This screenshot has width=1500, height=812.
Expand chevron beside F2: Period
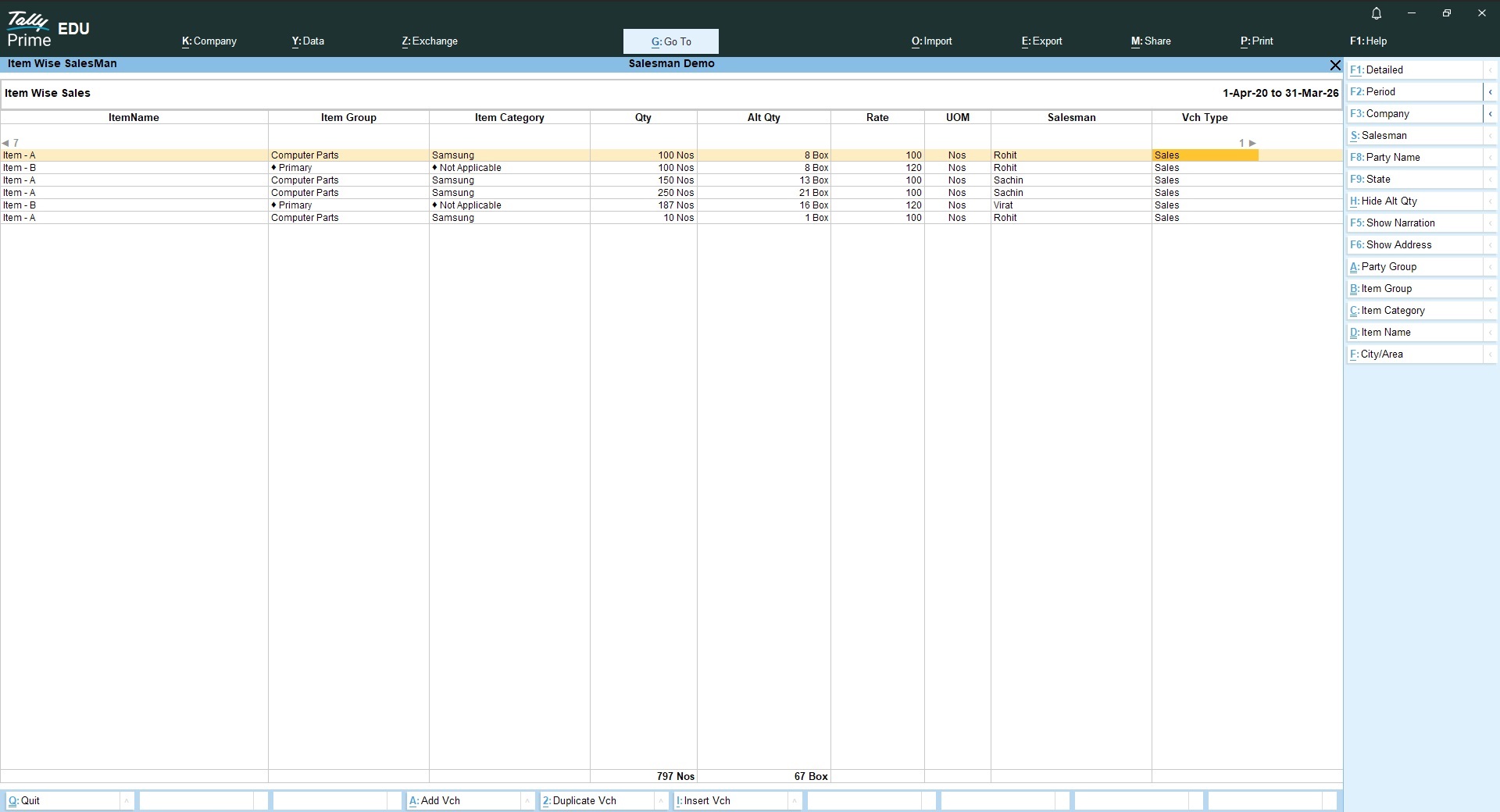click(1490, 92)
